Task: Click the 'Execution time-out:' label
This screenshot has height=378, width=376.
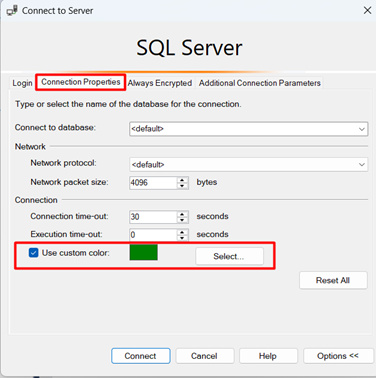Action: click(66, 234)
